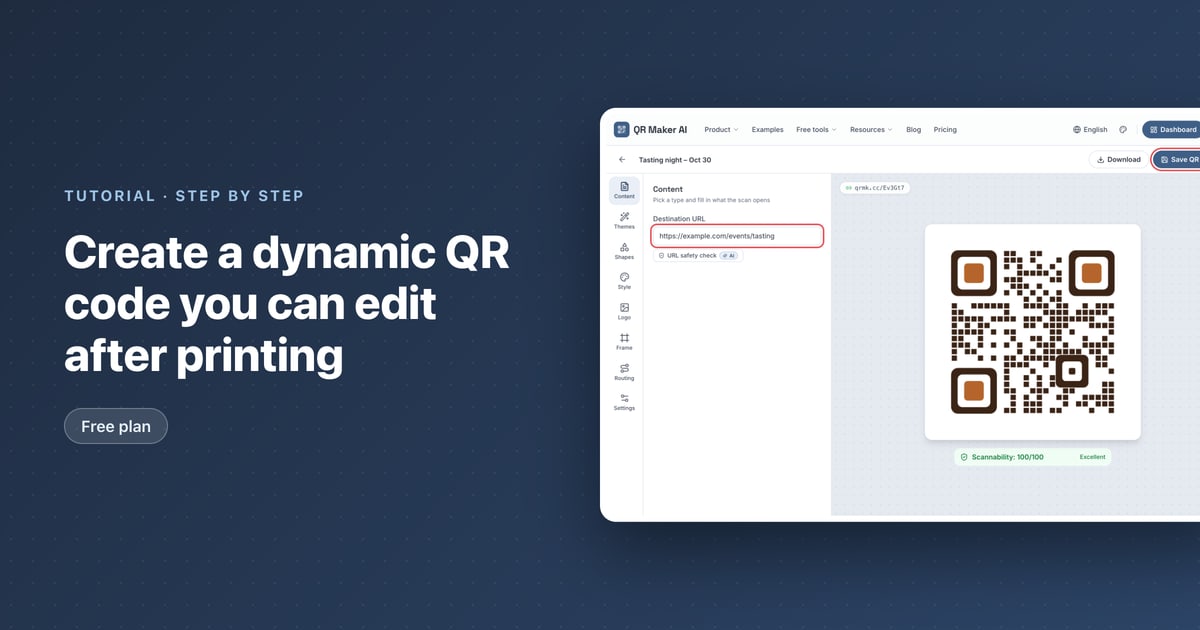1200x630 pixels.
Task: Expand the Product menu
Action: (721, 129)
